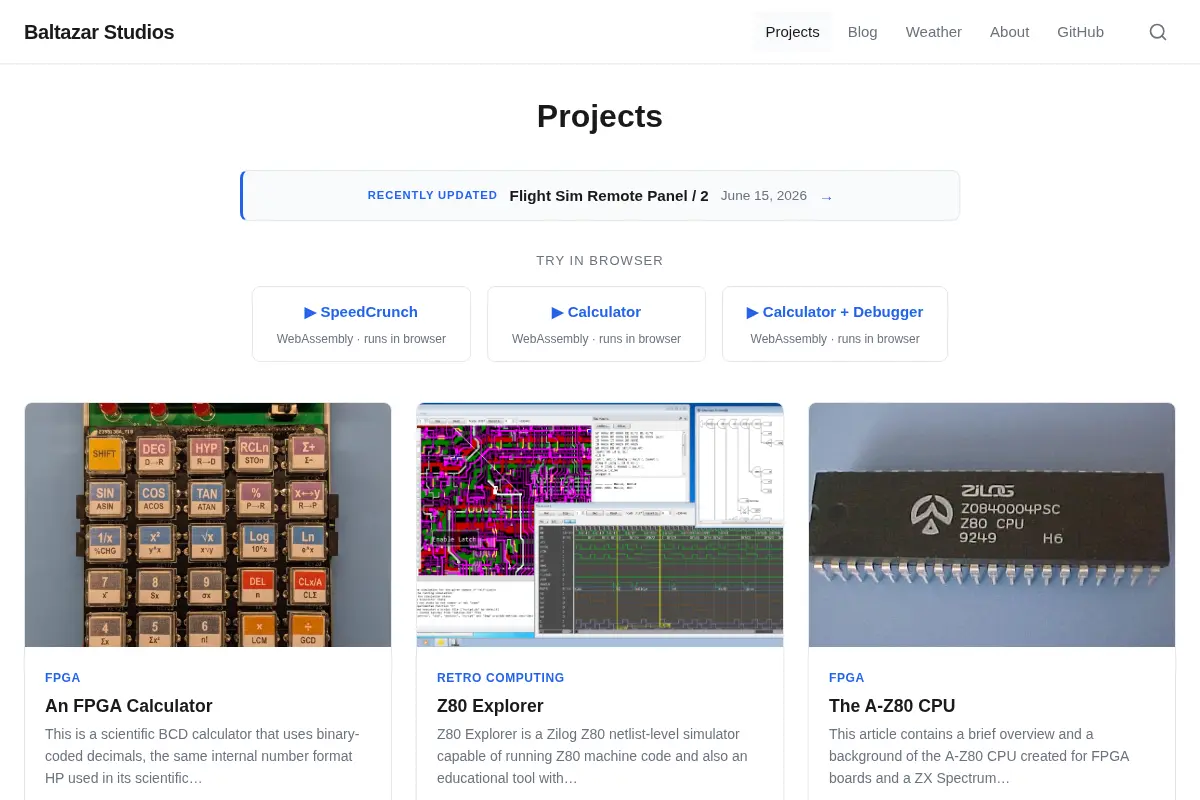
Task: Open the About nav item
Action: point(1009,32)
